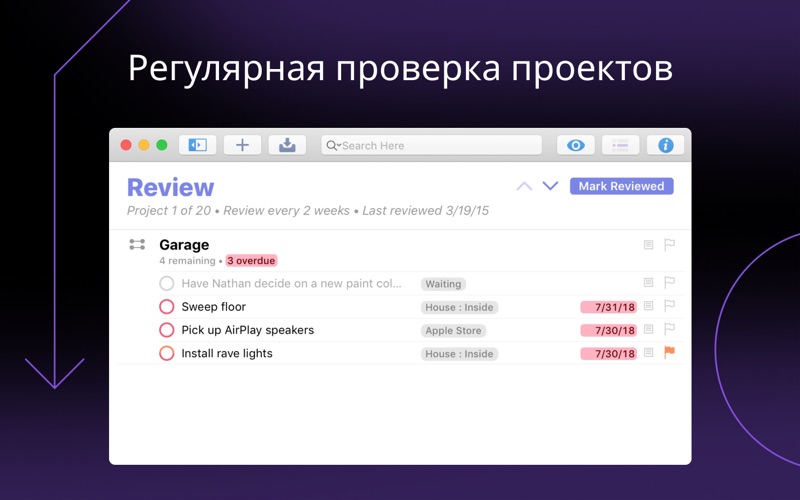Click 7/31/18 due date on Sweep floor
Viewport: 800px width, 500px height.
coord(609,307)
